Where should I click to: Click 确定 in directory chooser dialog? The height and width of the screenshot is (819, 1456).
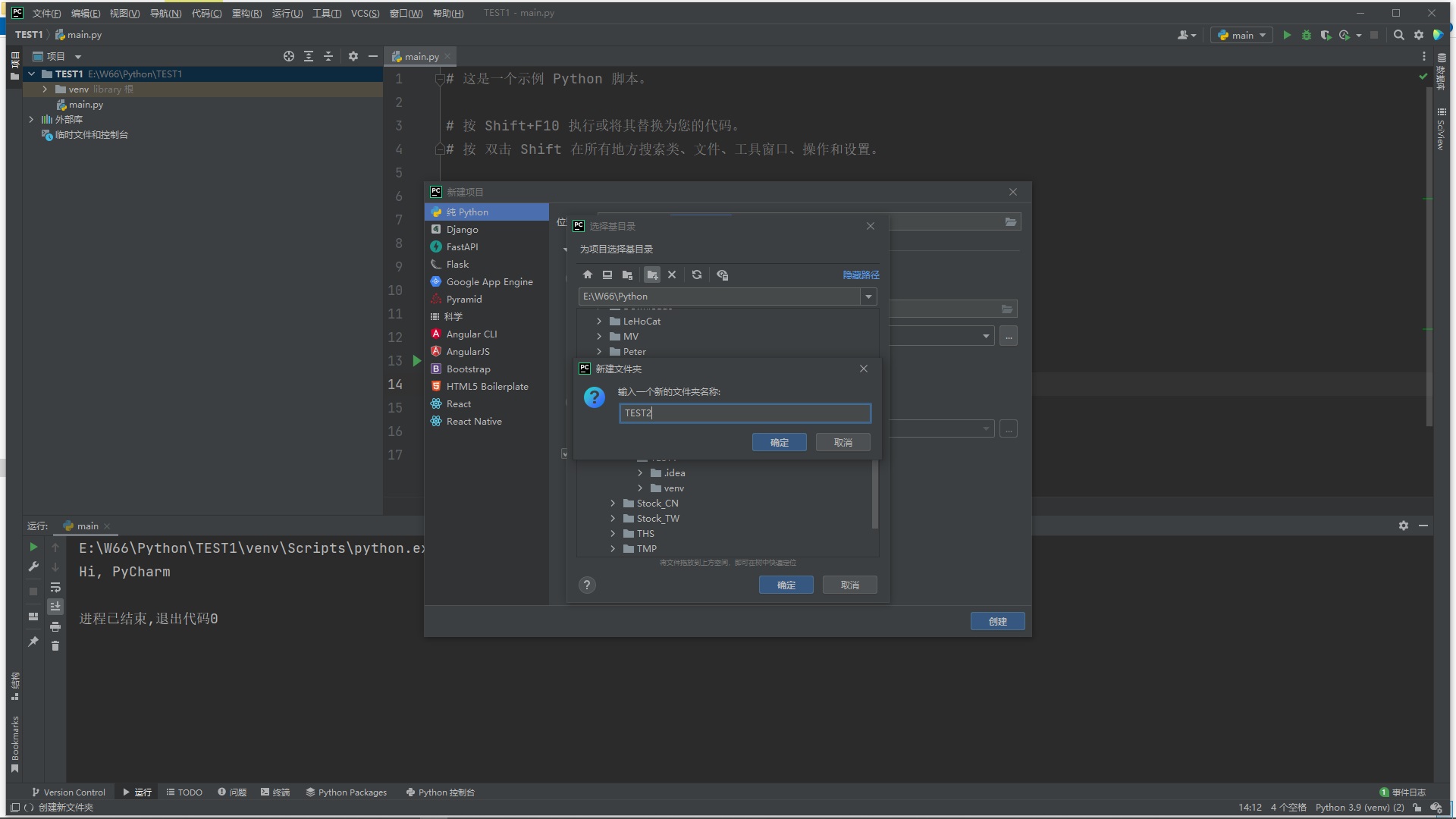click(786, 585)
